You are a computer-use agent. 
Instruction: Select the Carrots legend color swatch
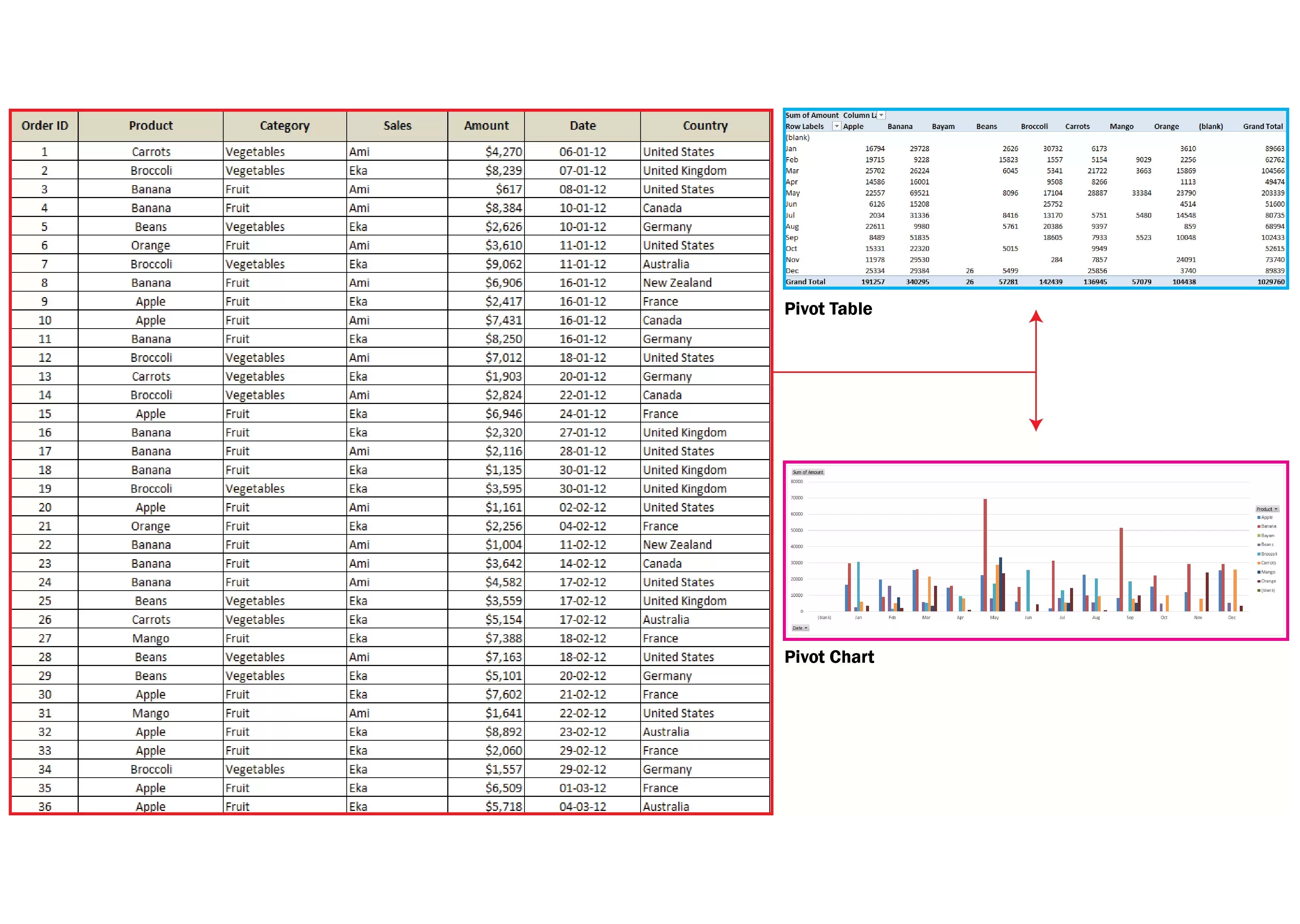point(1259,563)
